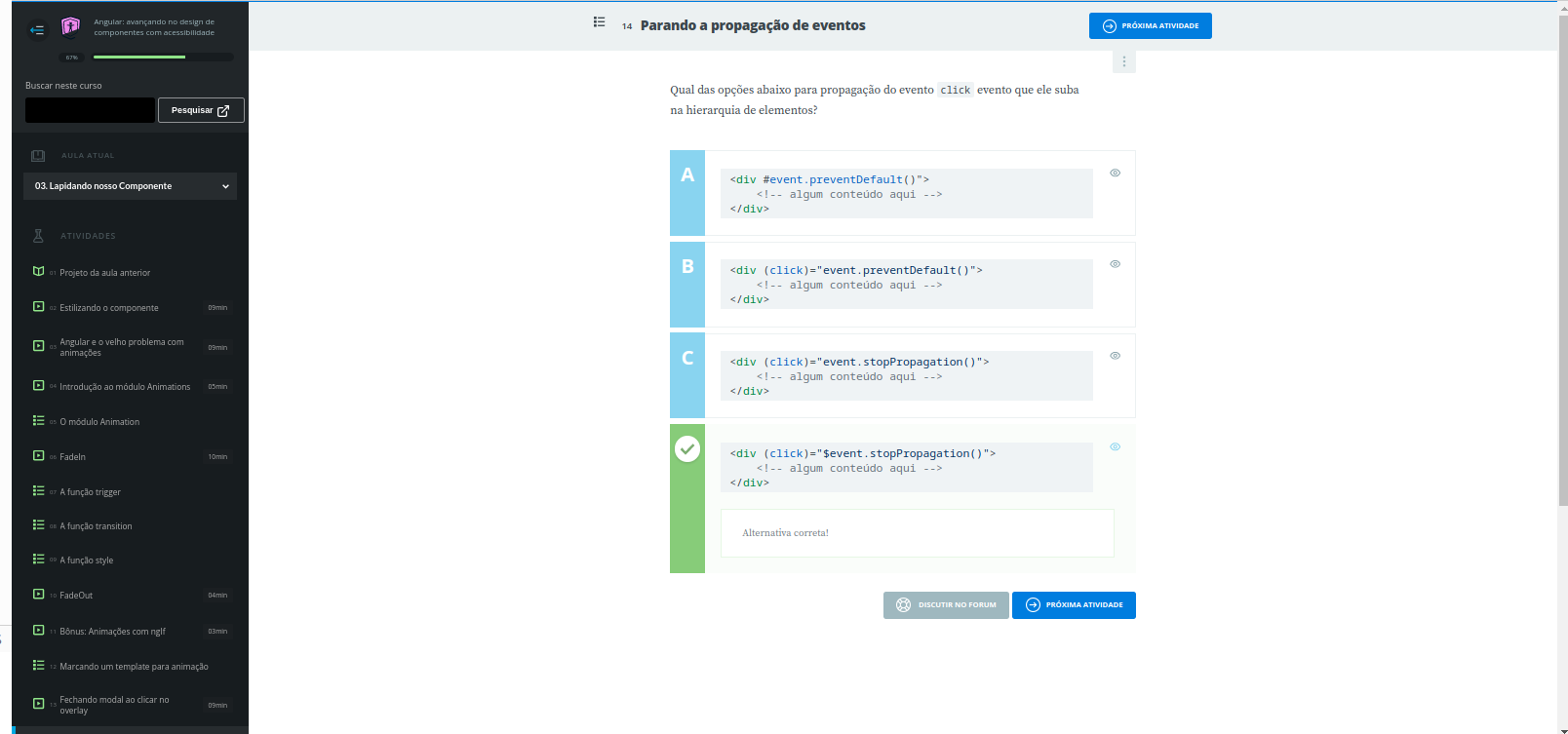Click the 'Alternativa correta!' feedback text
This screenshot has width=1568, height=734.
click(785, 533)
